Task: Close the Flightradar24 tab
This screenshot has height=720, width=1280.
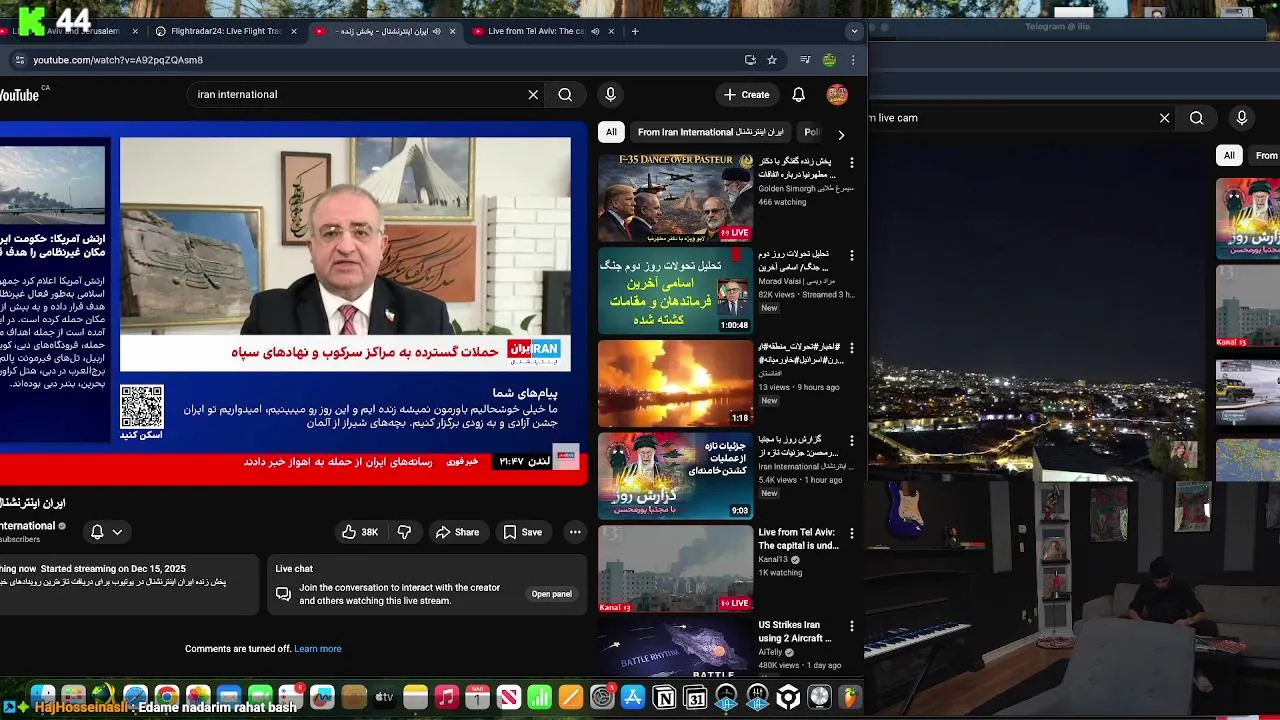Action: pyautogui.click(x=294, y=31)
